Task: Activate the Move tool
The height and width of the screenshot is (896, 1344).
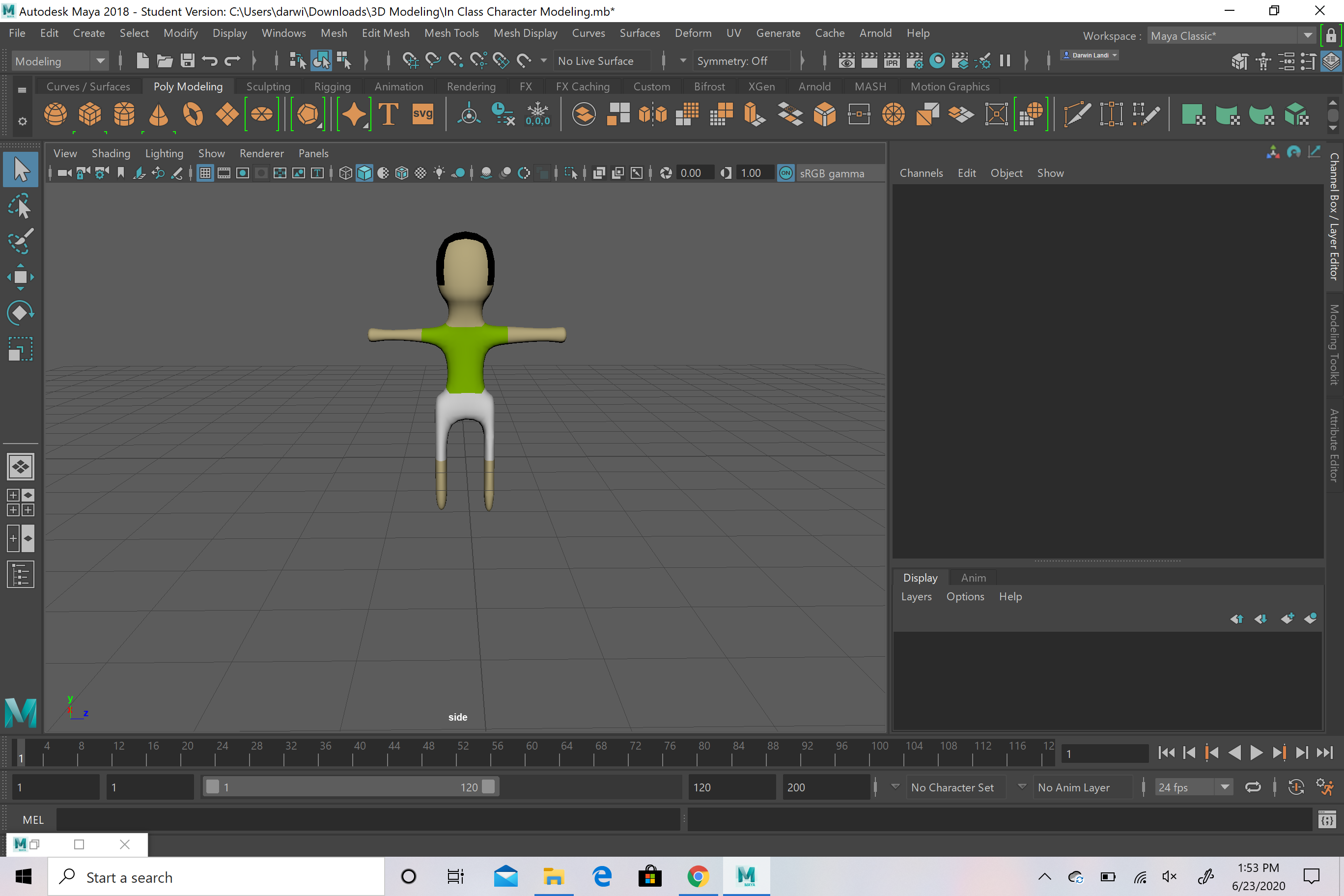Action: 21,277
